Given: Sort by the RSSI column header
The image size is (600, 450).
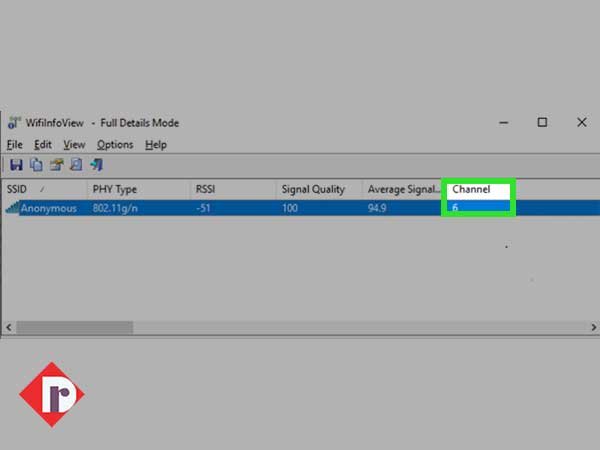Looking at the screenshot, I should point(233,189).
